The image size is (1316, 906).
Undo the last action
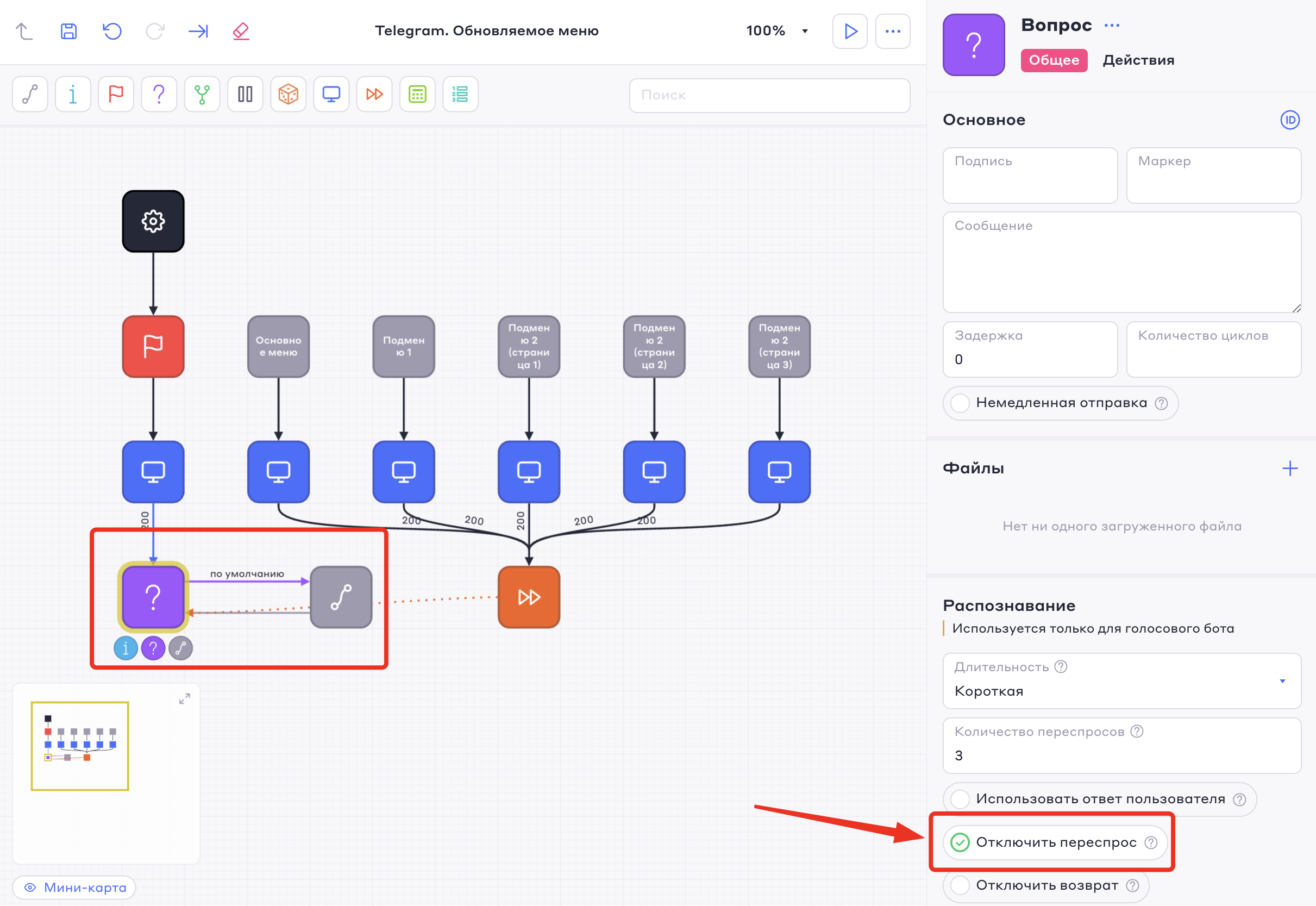[x=112, y=30]
